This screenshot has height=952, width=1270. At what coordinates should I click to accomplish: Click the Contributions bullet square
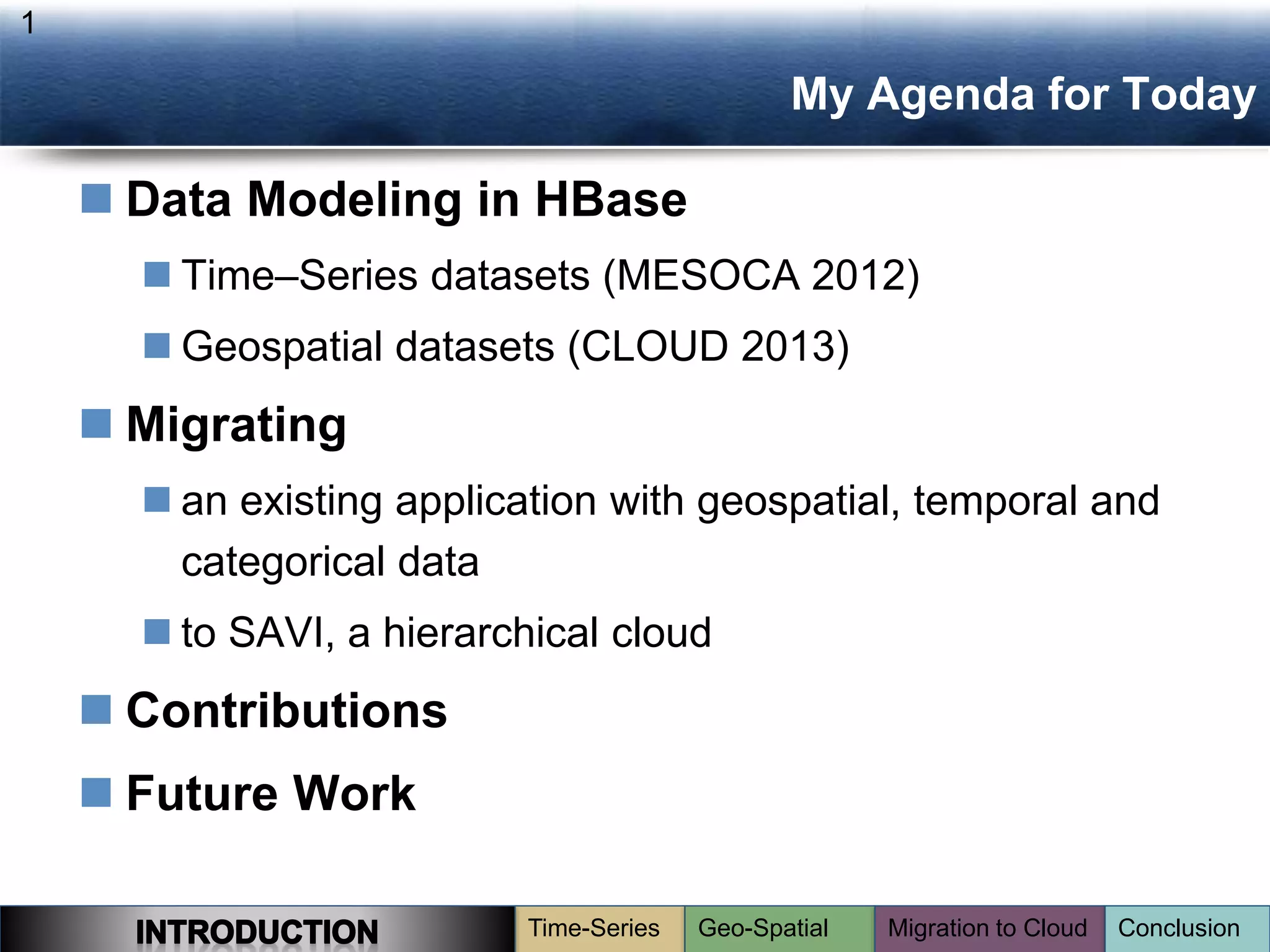pos(96,710)
